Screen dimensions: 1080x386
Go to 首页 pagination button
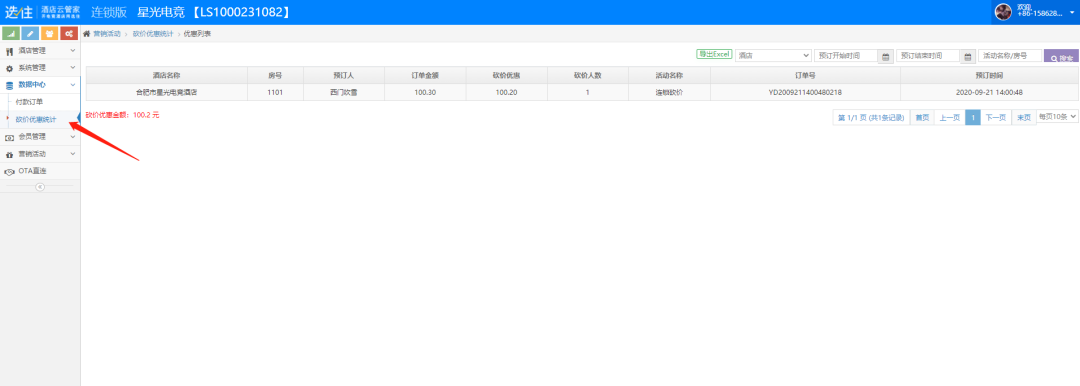coord(922,117)
